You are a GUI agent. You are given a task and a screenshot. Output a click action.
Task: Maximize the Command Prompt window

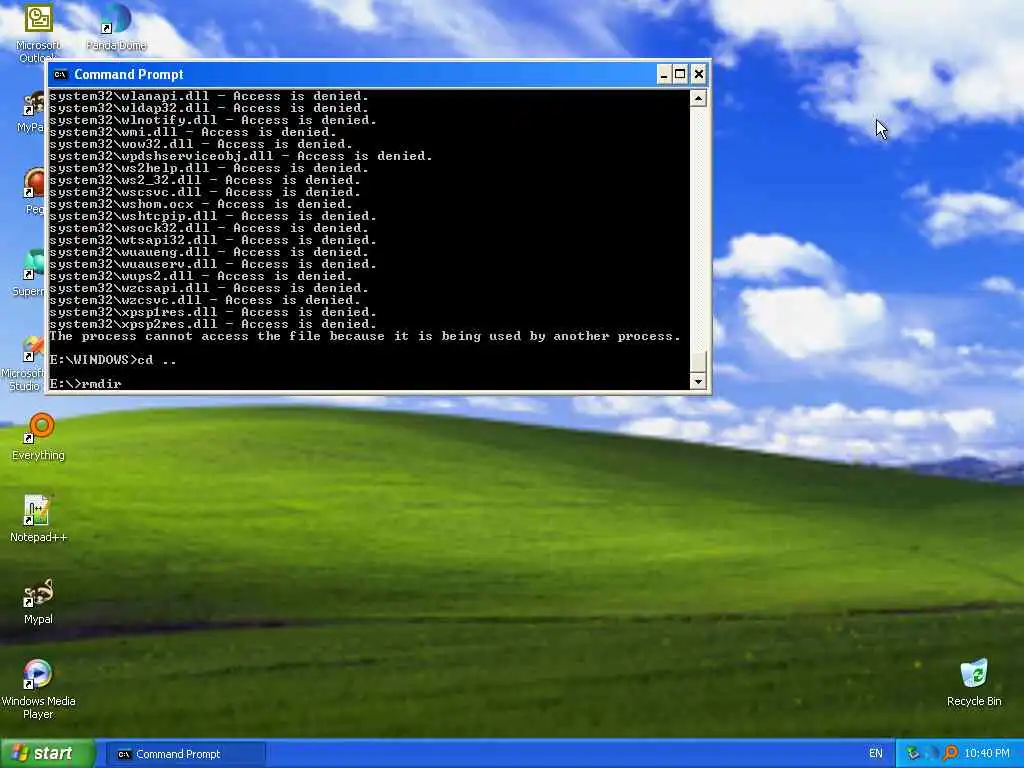click(x=680, y=74)
